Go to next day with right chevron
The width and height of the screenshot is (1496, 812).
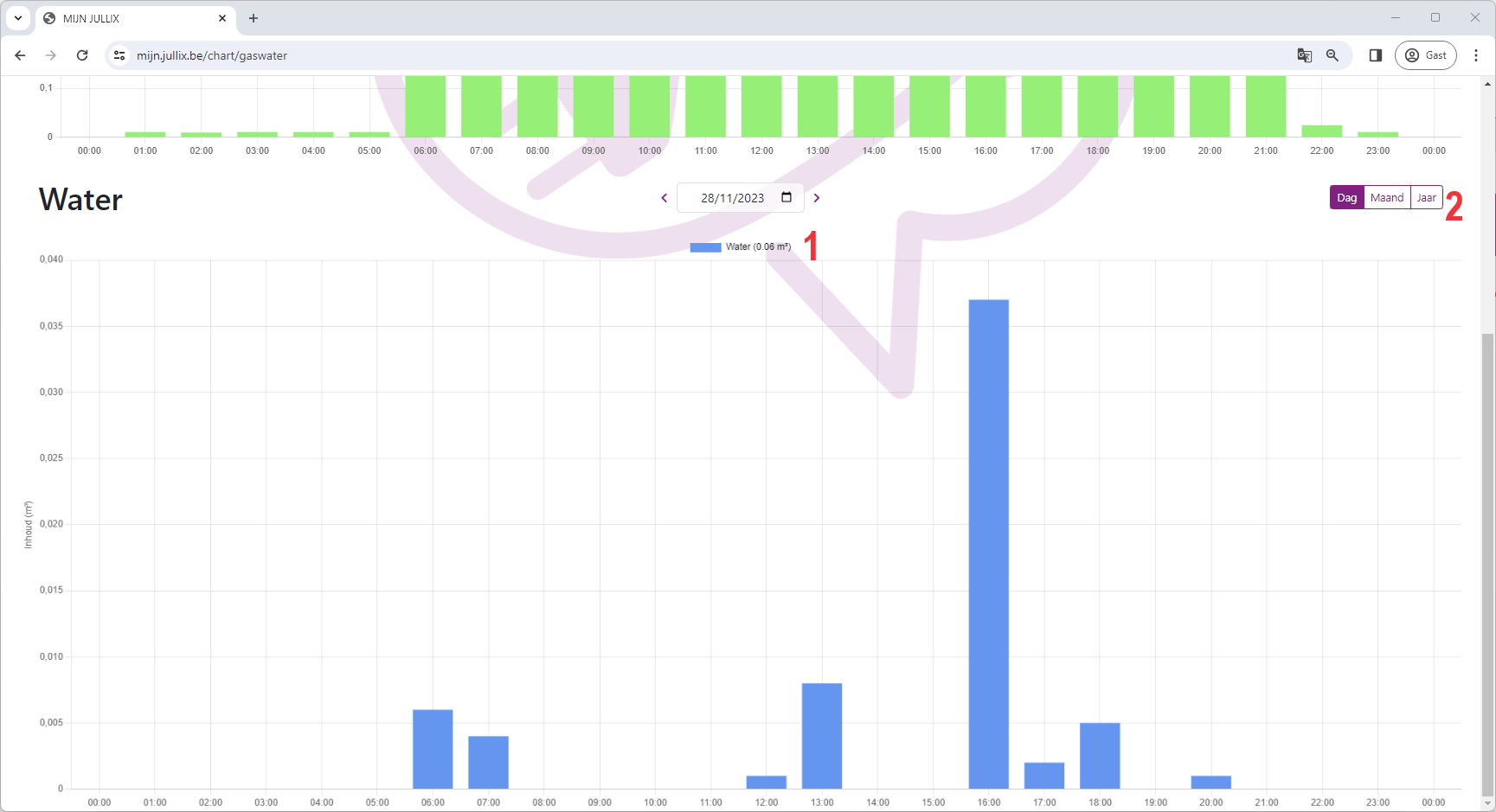817,198
